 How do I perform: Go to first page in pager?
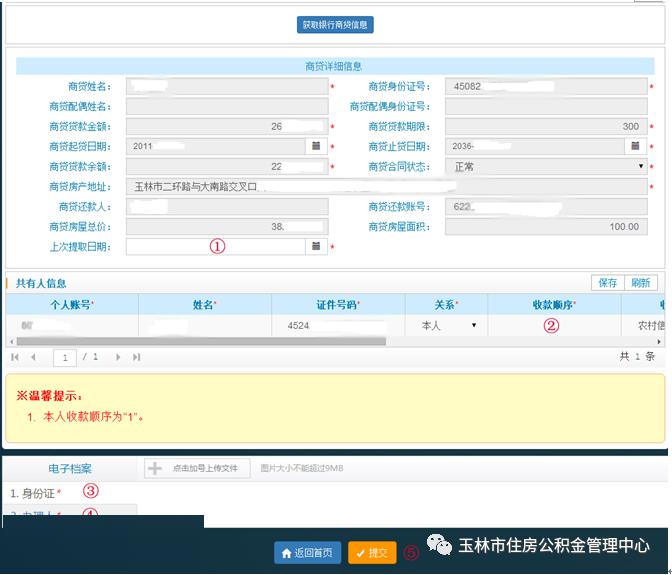(15, 357)
